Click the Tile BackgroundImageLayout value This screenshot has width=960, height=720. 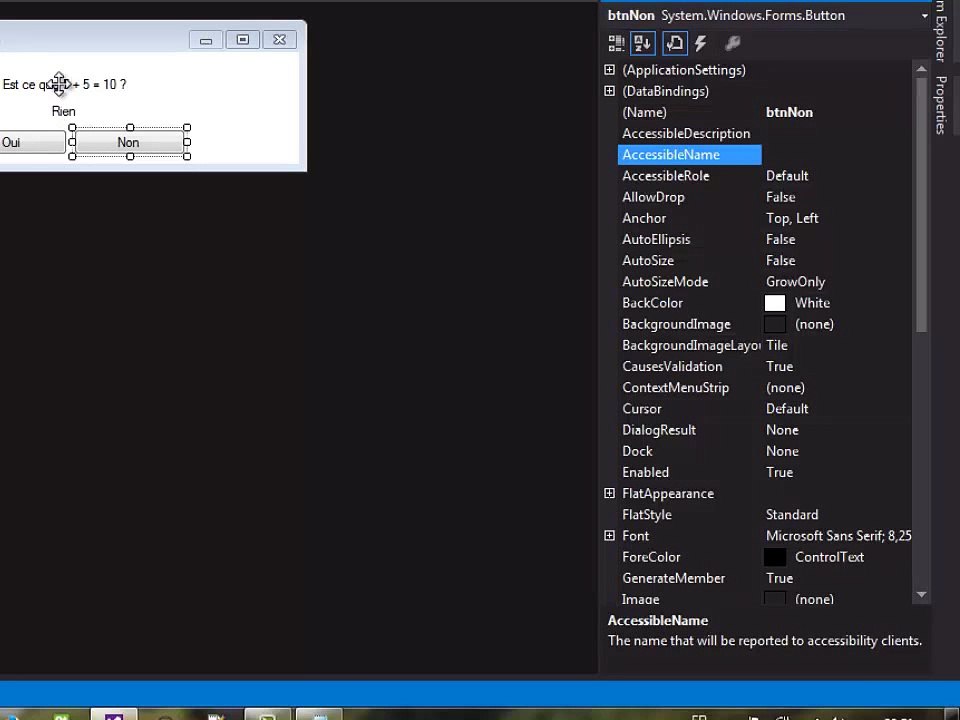click(776, 345)
